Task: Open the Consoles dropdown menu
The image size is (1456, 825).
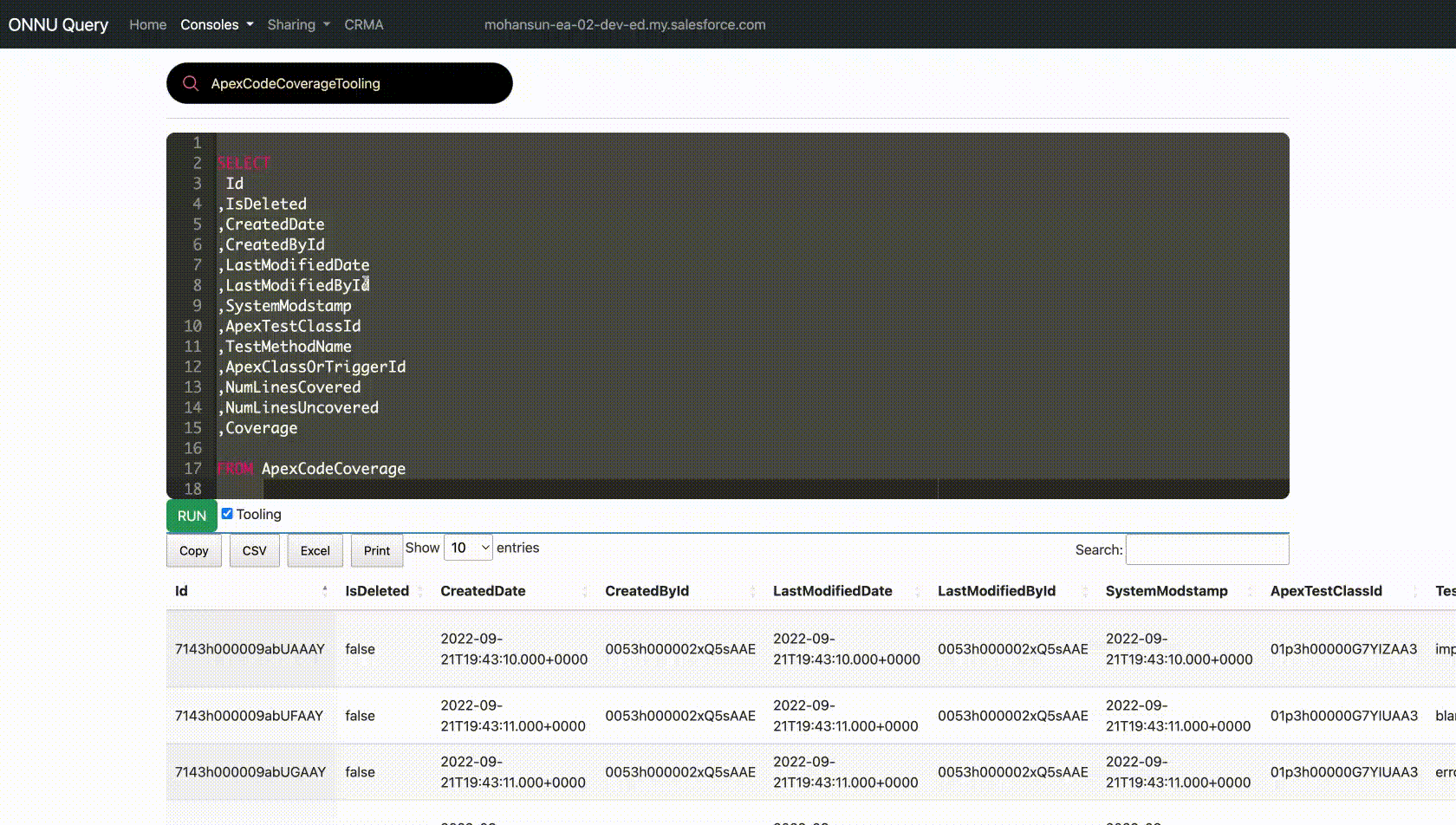Action: coord(217,24)
